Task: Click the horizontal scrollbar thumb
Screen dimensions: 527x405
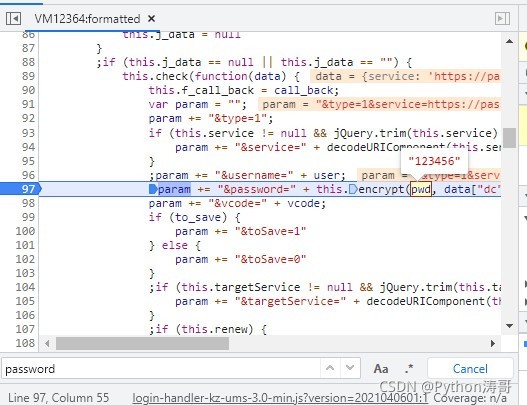Action: tap(143, 343)
